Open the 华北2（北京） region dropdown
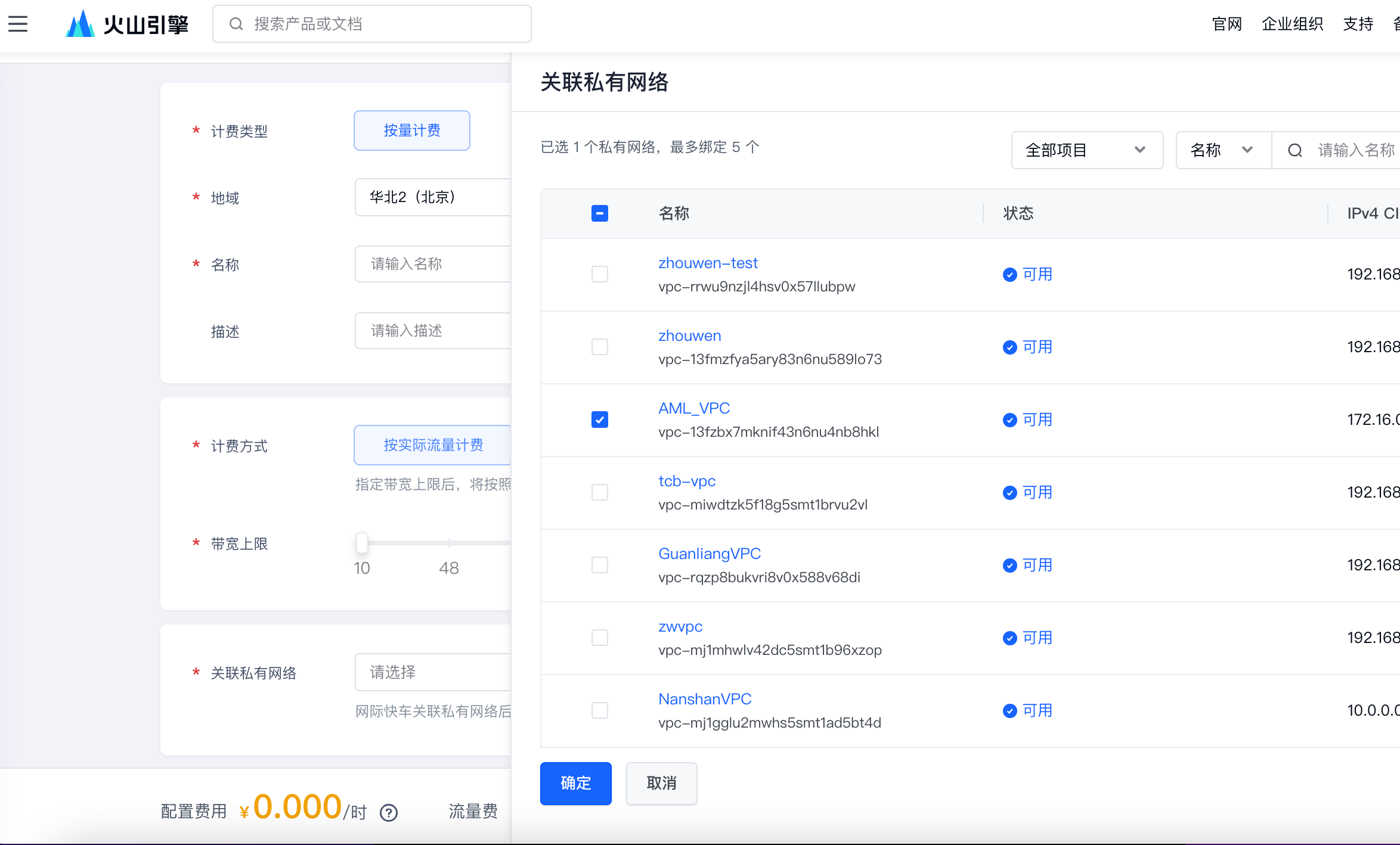 (x=433, y=197)
